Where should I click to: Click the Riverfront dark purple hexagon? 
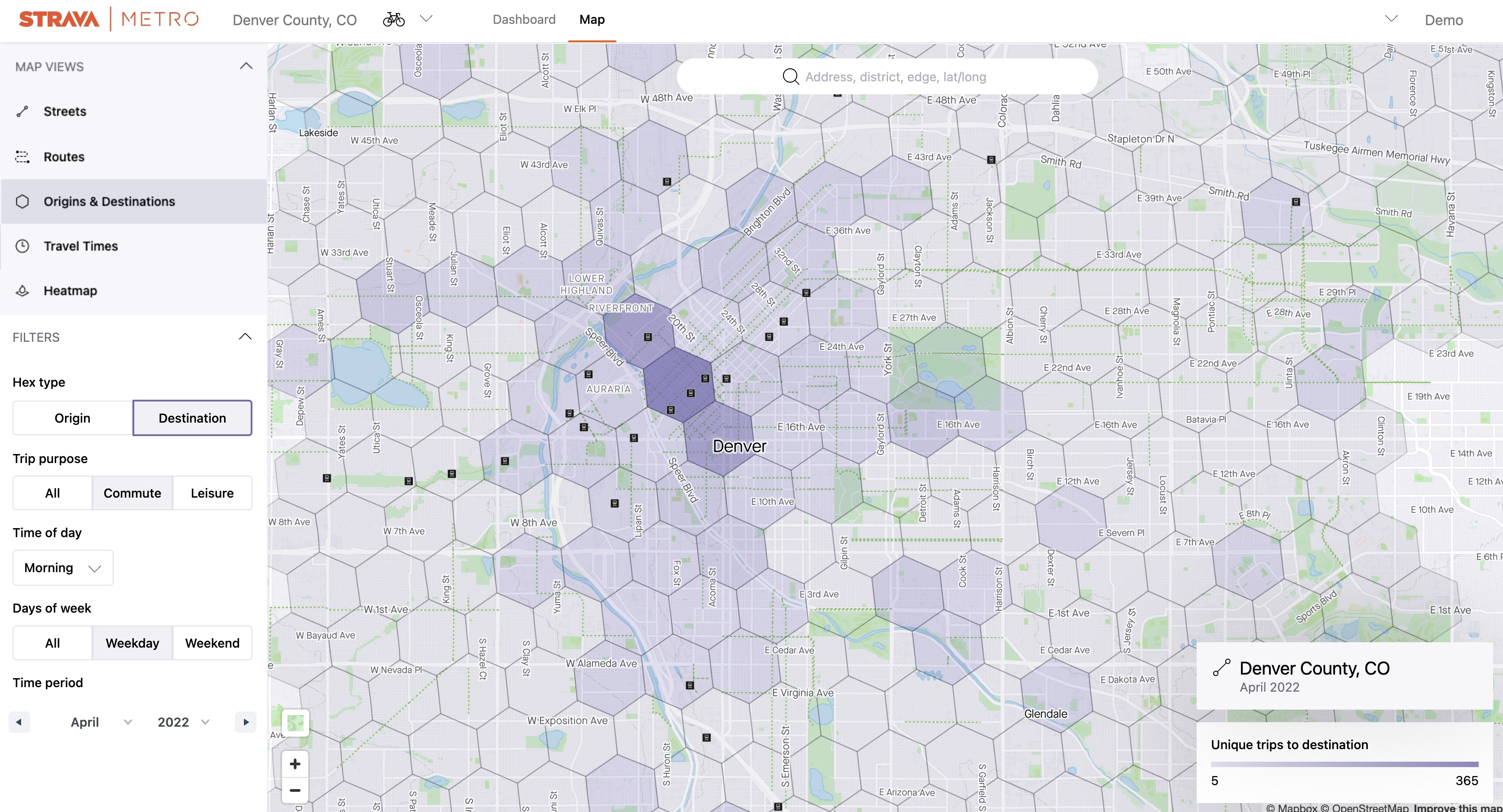click(639, 331)
